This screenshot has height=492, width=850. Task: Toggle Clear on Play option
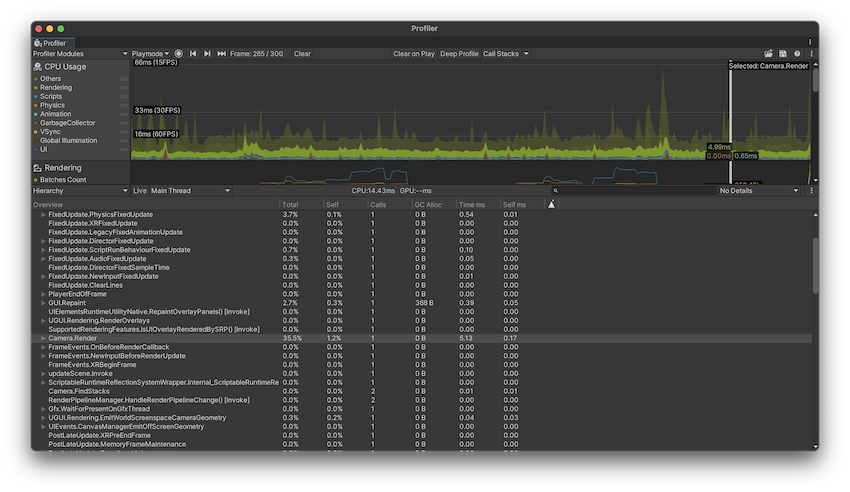[413, 54]
